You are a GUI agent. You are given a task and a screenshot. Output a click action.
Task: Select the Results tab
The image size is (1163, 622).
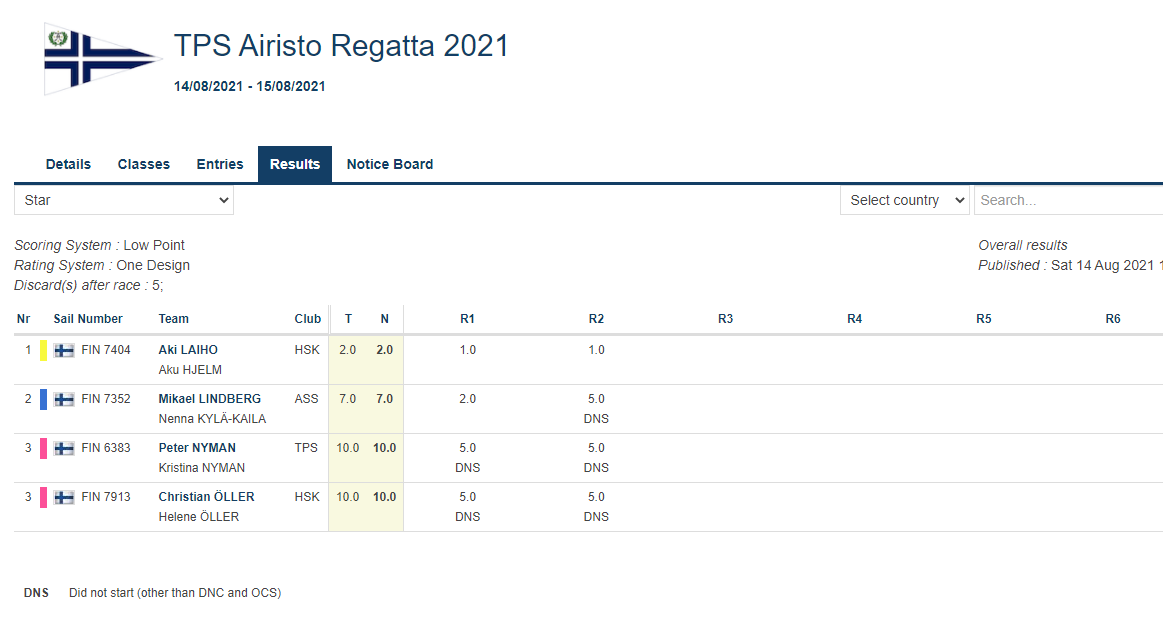(x=295, y=164)
